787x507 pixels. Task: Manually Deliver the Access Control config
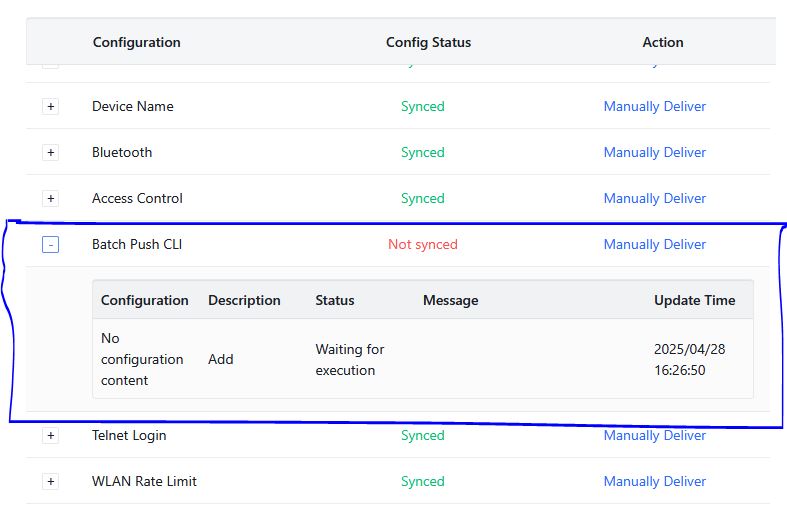point(654,199)
